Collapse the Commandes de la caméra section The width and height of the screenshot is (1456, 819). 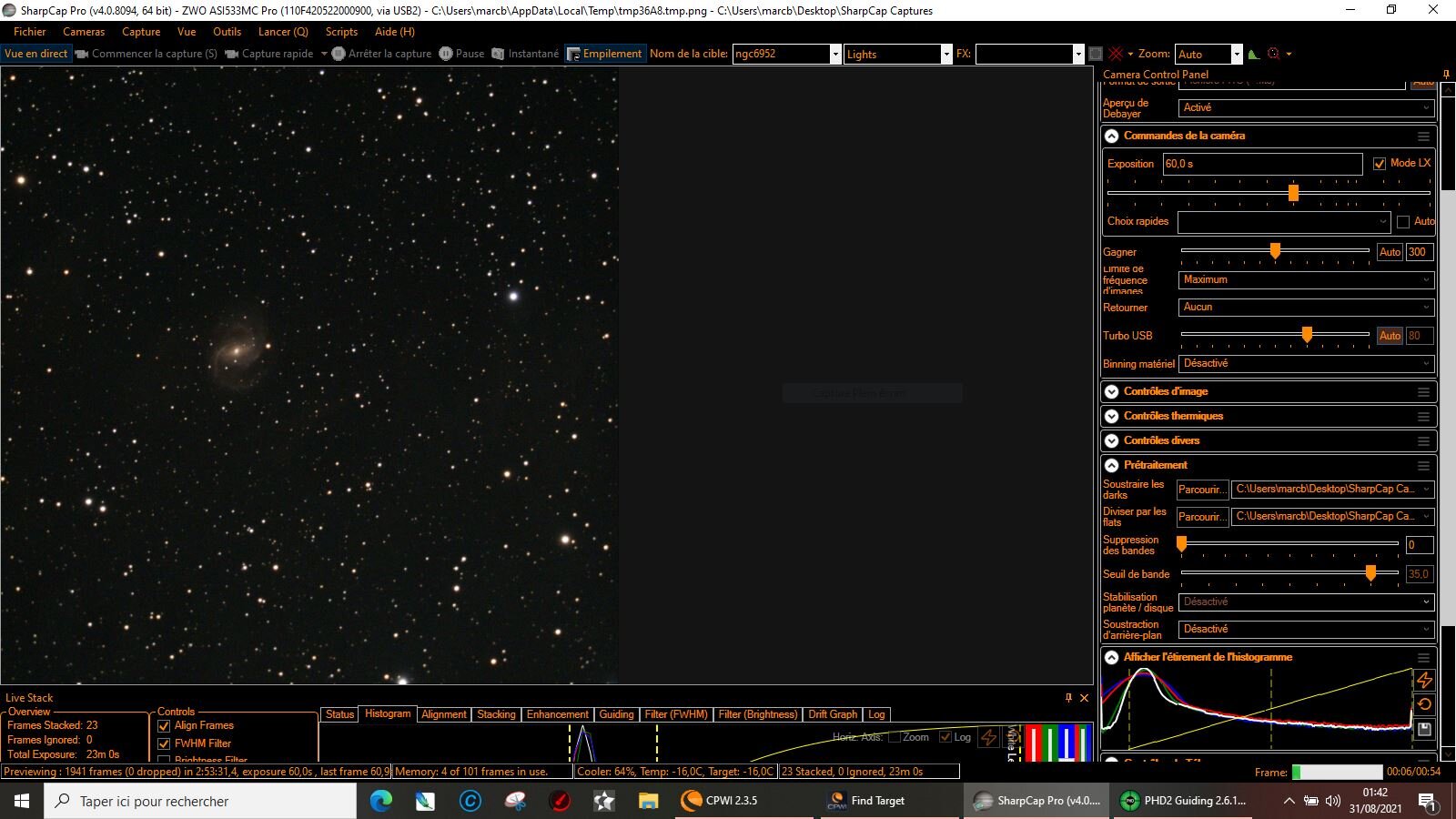(x=1111, y=136)
